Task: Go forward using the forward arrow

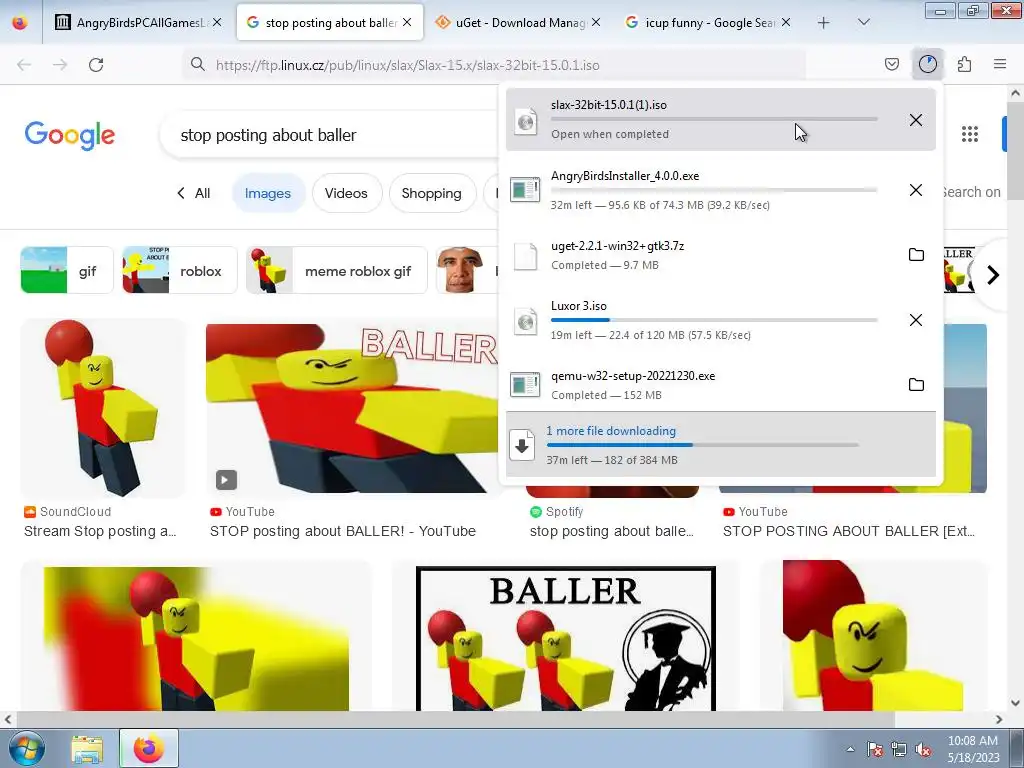Action: coord(60,65)
